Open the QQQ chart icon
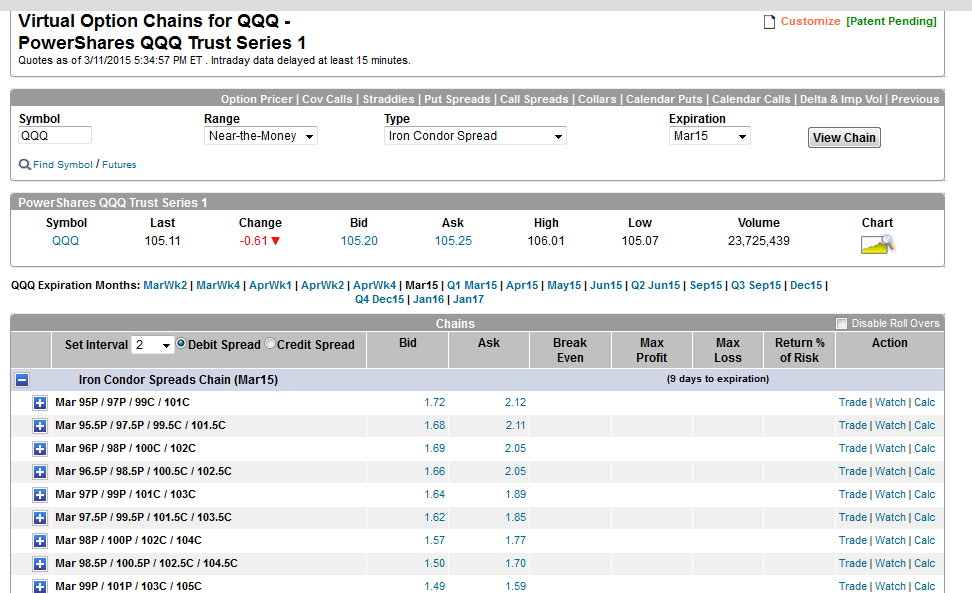 pos(876,243)
